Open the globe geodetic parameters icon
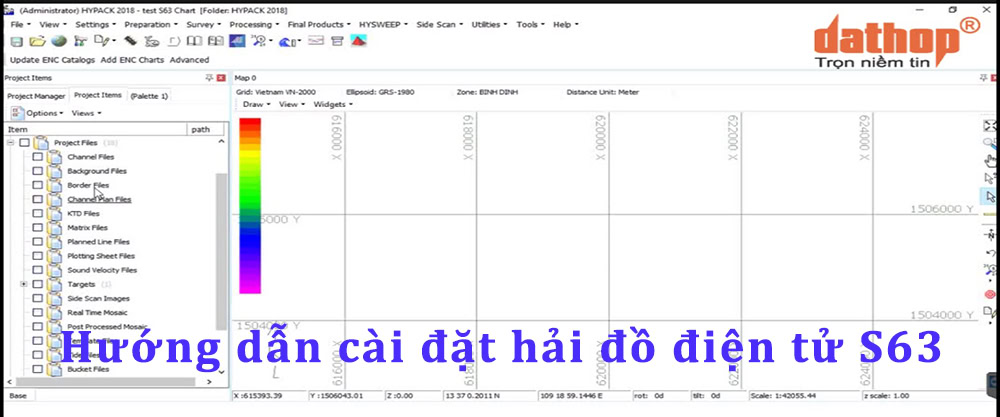This screenshot has width=1000, height=417. tap(59, 41)
